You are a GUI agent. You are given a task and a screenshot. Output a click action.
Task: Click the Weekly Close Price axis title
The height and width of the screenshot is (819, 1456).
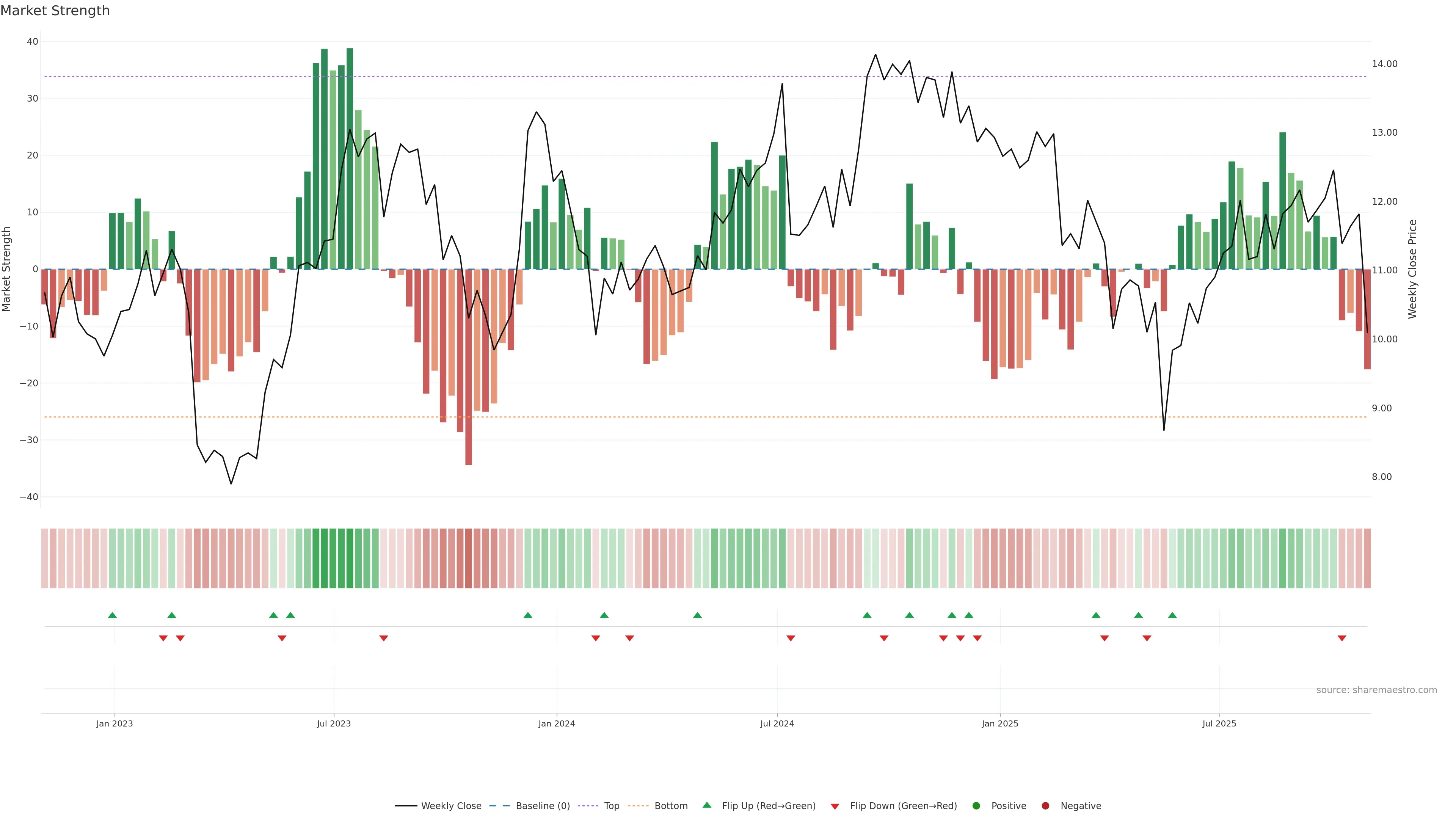pyautogui.click(x=1412, y=269)
